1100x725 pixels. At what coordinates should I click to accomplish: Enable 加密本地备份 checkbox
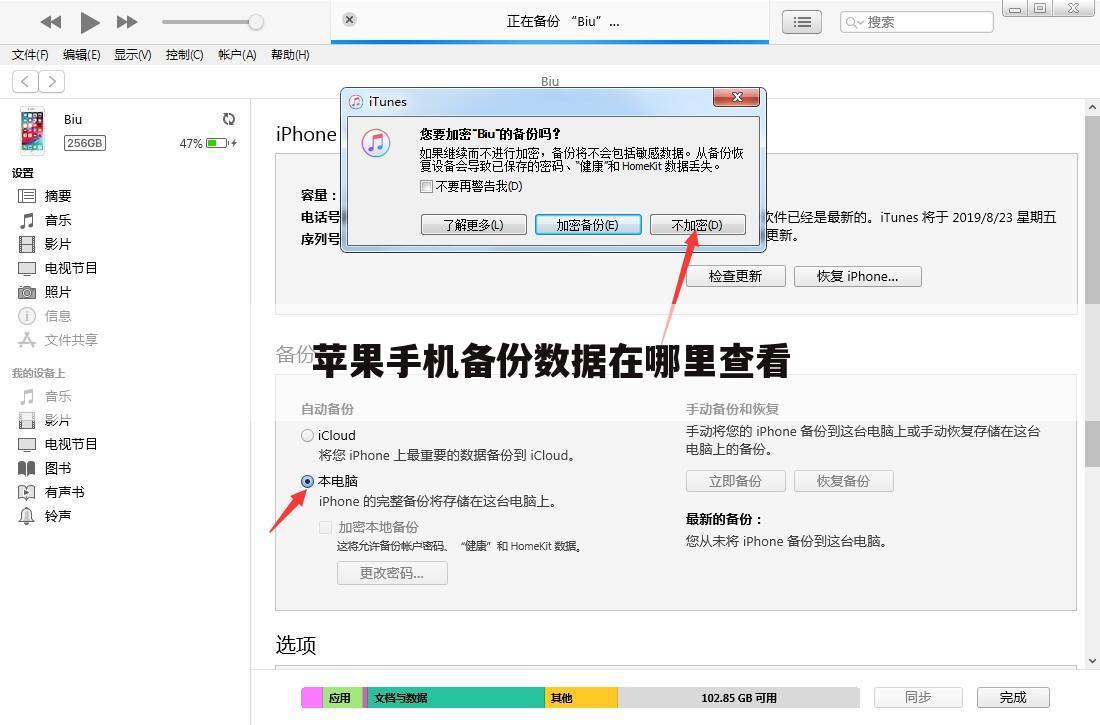coord(325,527)
